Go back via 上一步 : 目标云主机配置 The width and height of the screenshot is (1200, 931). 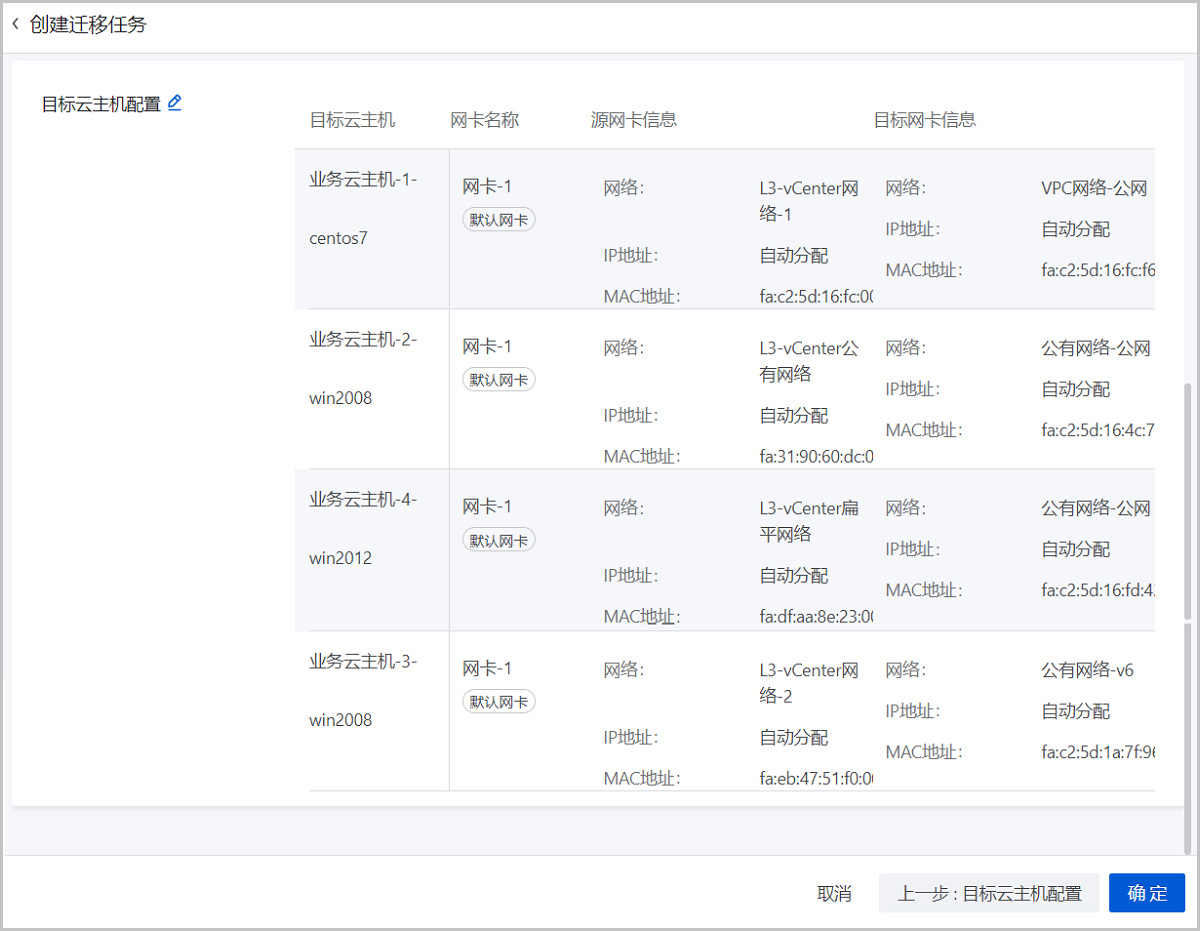pos(988,893)
